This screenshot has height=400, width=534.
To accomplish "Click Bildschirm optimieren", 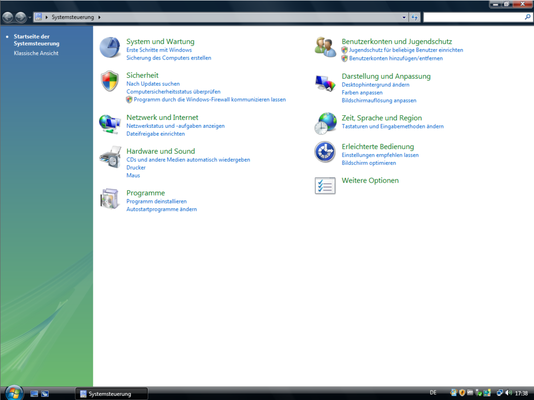I will (368, 163).
